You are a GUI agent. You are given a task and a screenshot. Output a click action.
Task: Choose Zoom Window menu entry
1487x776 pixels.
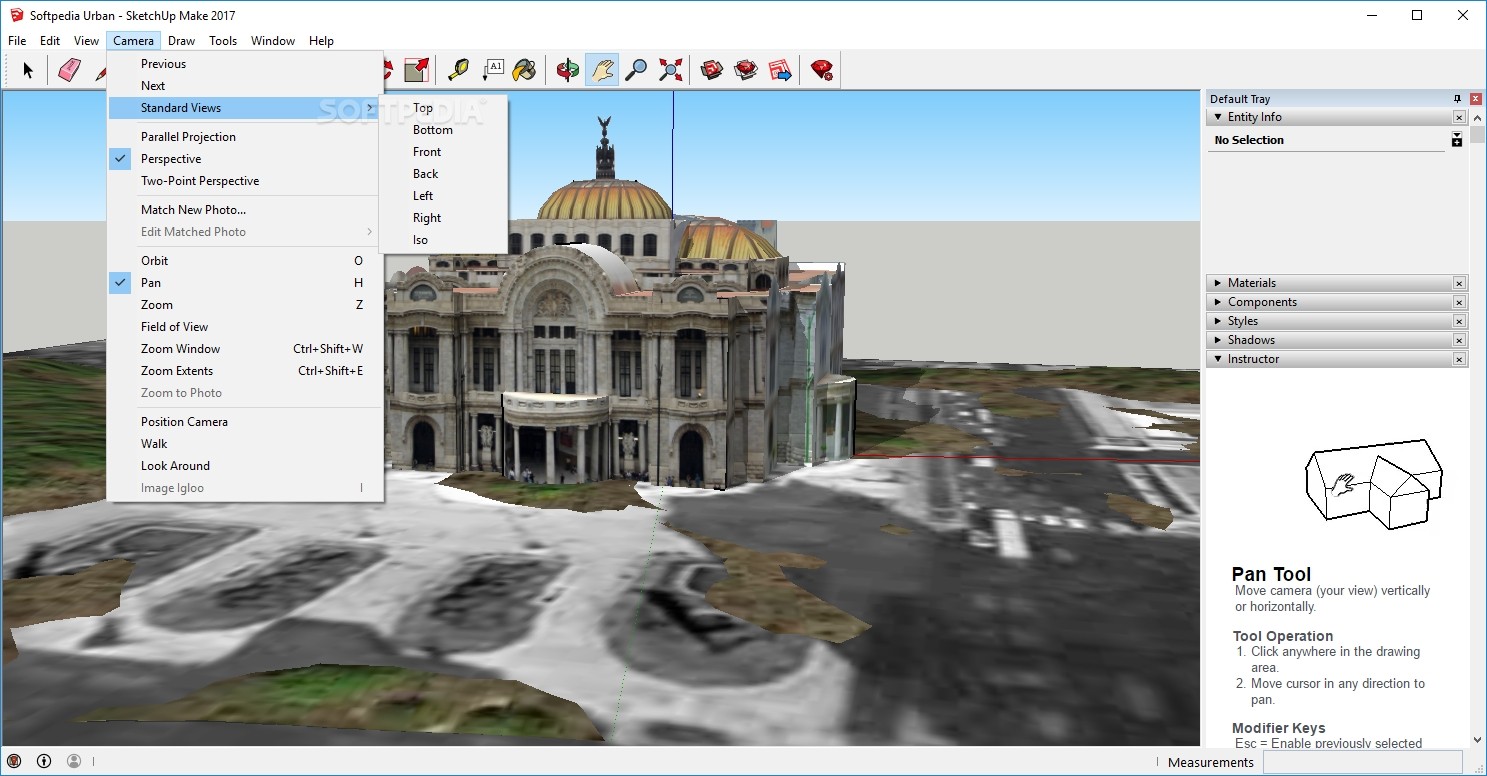click(245, 349)
